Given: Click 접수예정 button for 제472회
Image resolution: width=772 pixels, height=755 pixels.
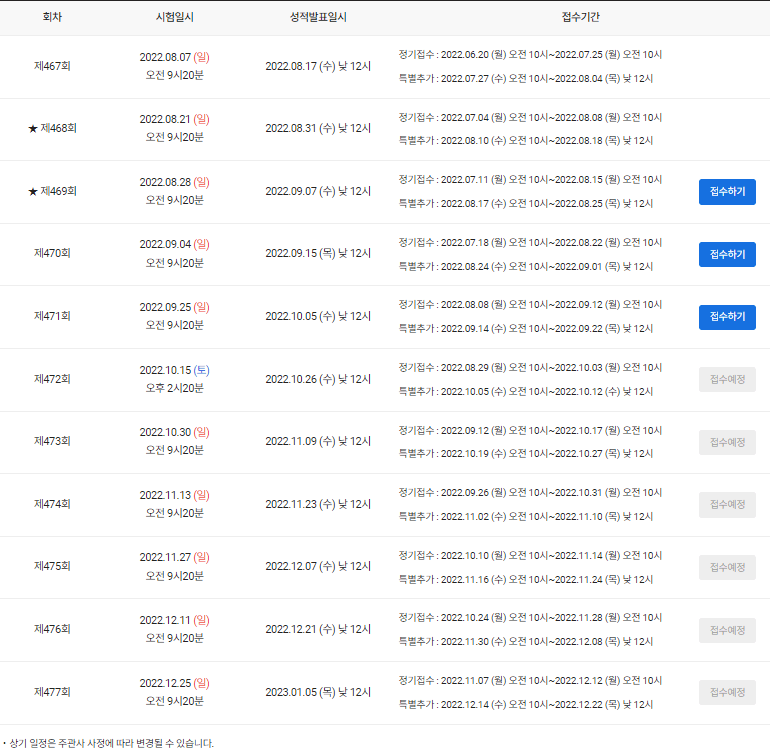Looking at the screenshot, I should [x=727, y=379].
